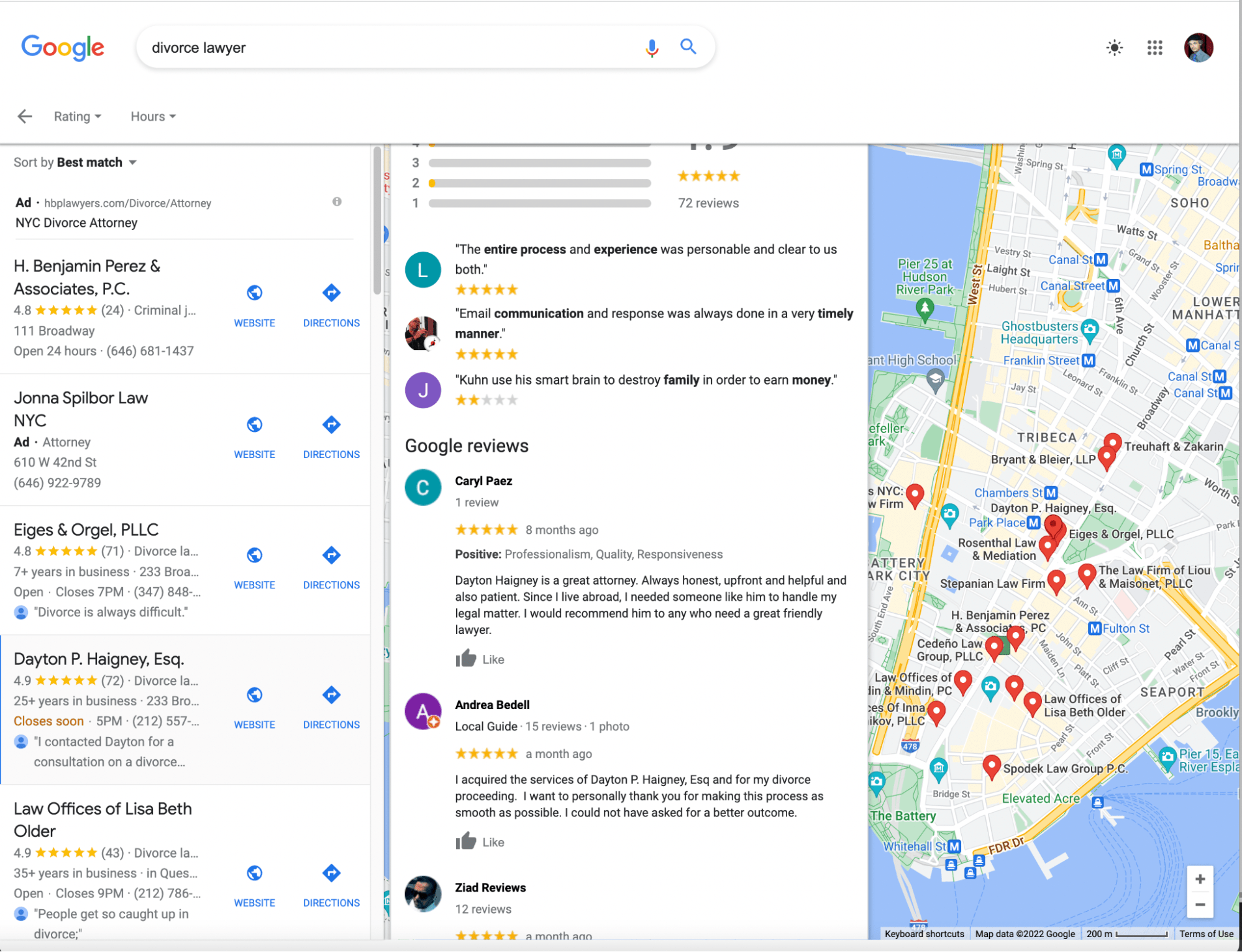1242x952 pixels.
Task: Open reviewer Ziad Reviews' profile name
Action: click(x=490, y=887)
